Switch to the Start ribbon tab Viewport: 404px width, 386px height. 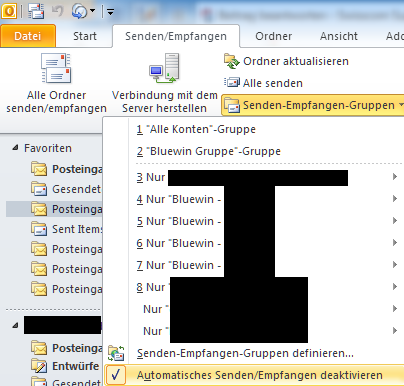click(85, 36)
